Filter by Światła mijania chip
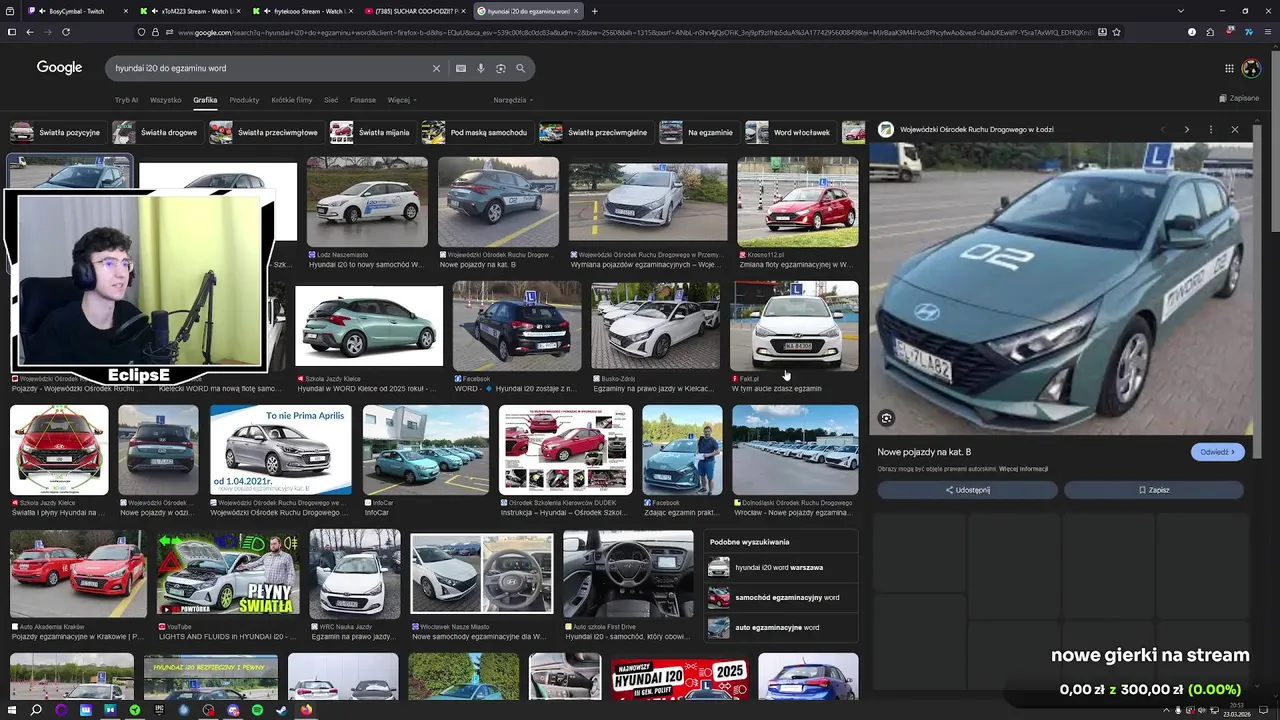The image size is (1280, 720). click(x=372, y=132)
